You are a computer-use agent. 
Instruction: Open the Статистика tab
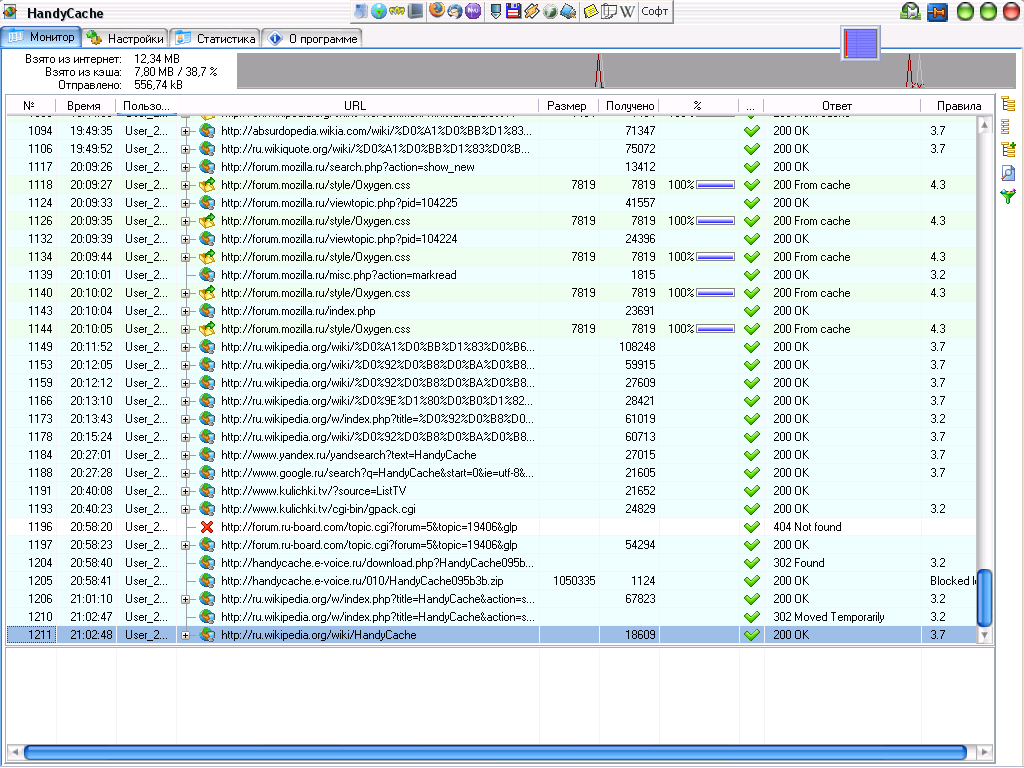pyautogui.click(x=216, y=39)
